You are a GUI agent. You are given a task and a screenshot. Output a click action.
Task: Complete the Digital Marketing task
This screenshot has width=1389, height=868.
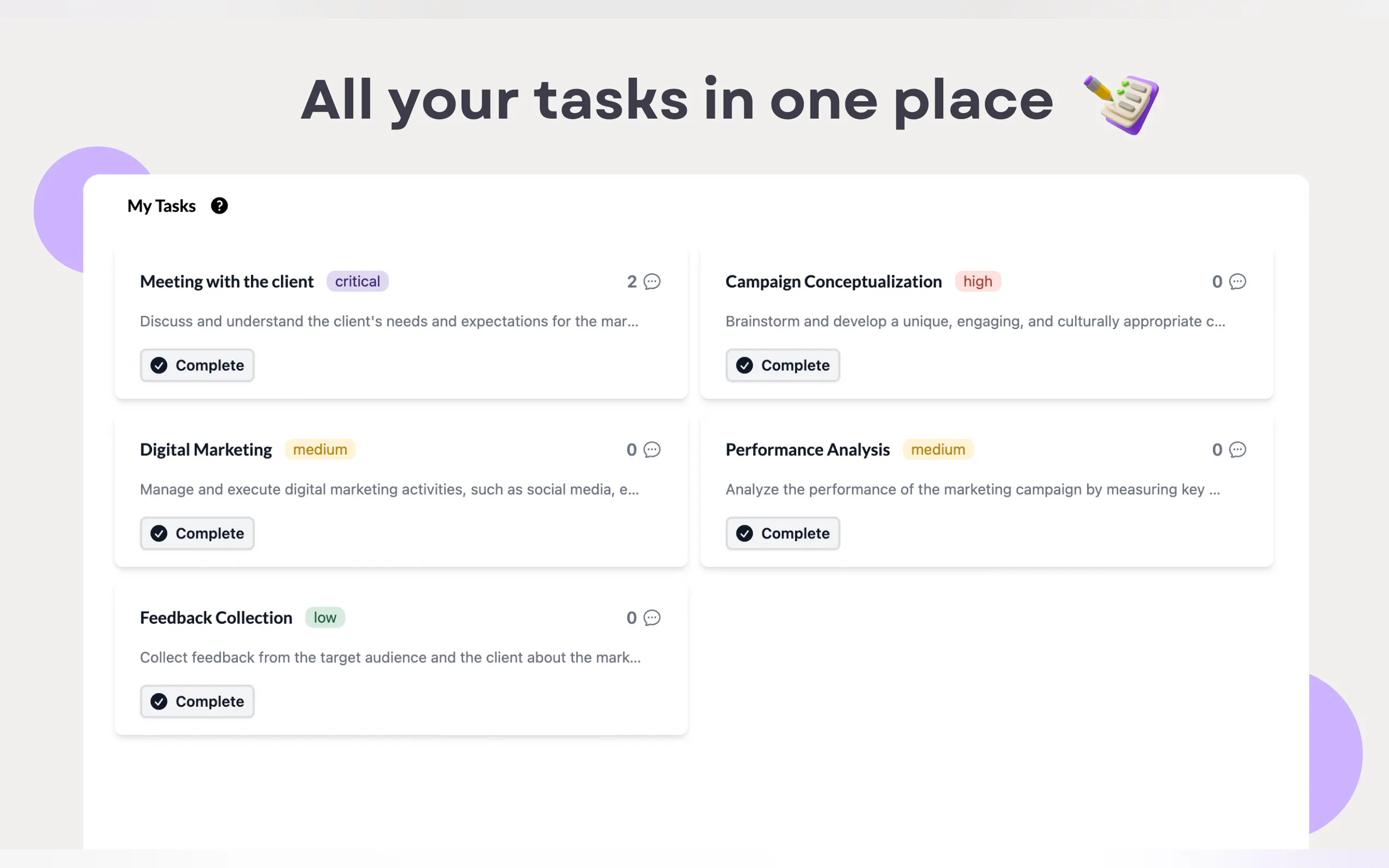pyautogui.click(x=197, y=533)
